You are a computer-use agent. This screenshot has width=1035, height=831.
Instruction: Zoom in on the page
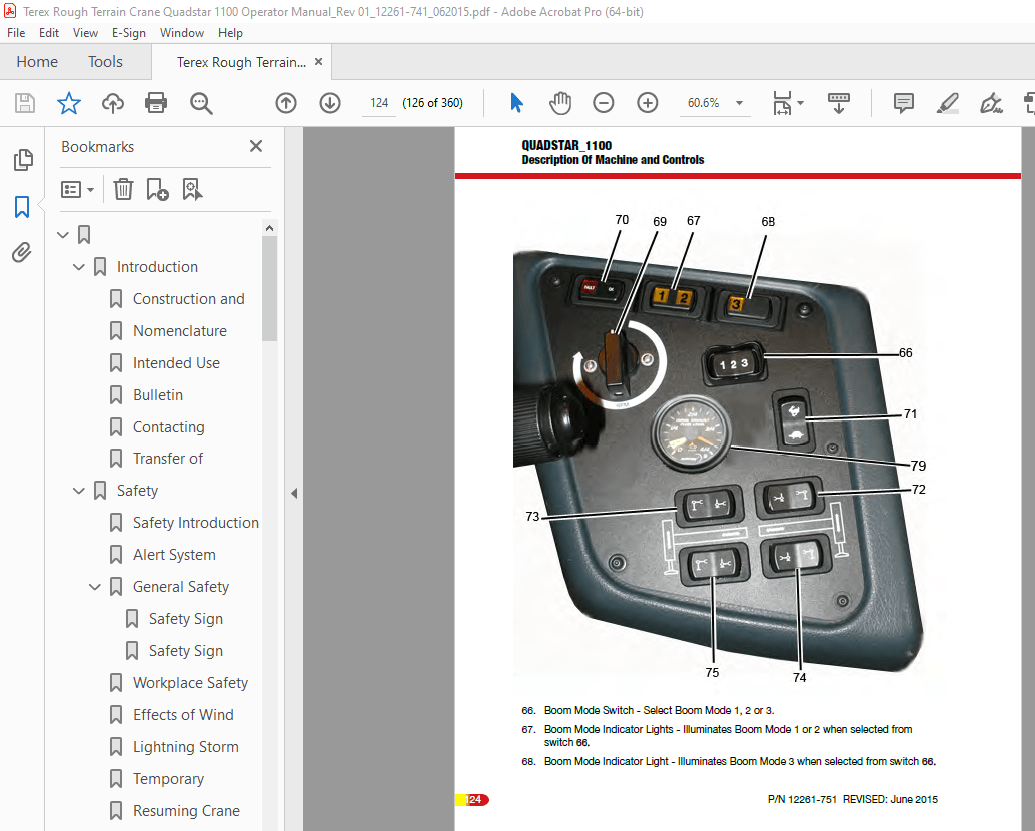coord(648,103)
